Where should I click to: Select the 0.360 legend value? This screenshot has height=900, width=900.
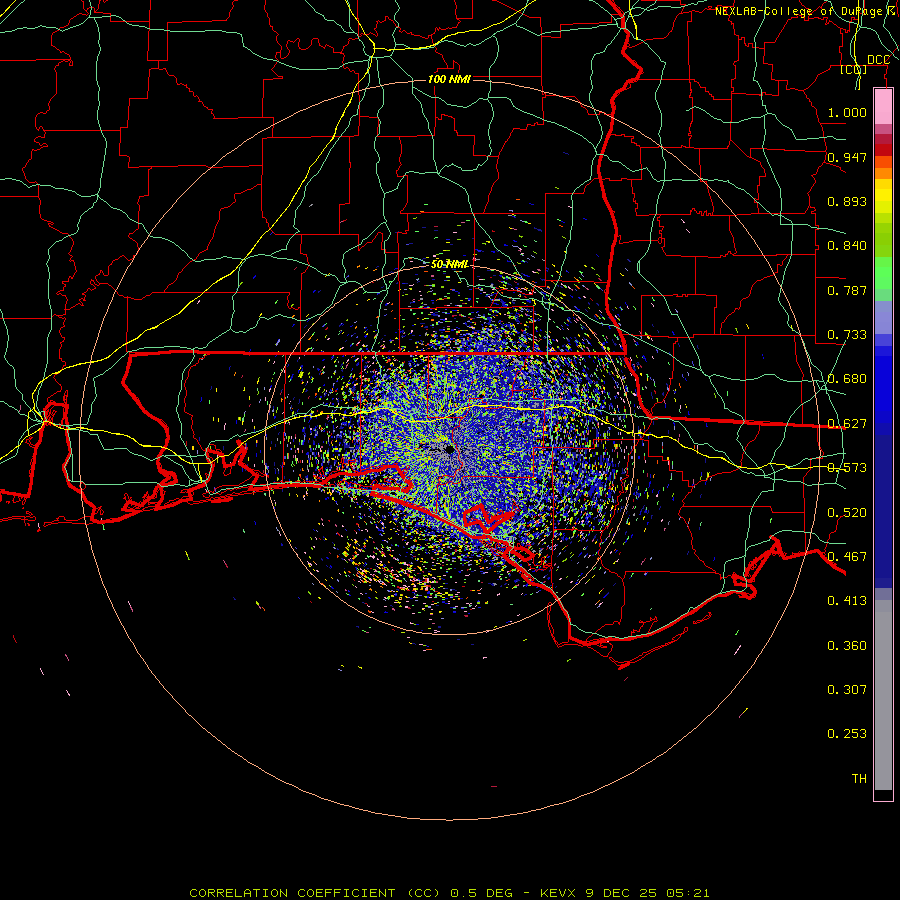847,646
